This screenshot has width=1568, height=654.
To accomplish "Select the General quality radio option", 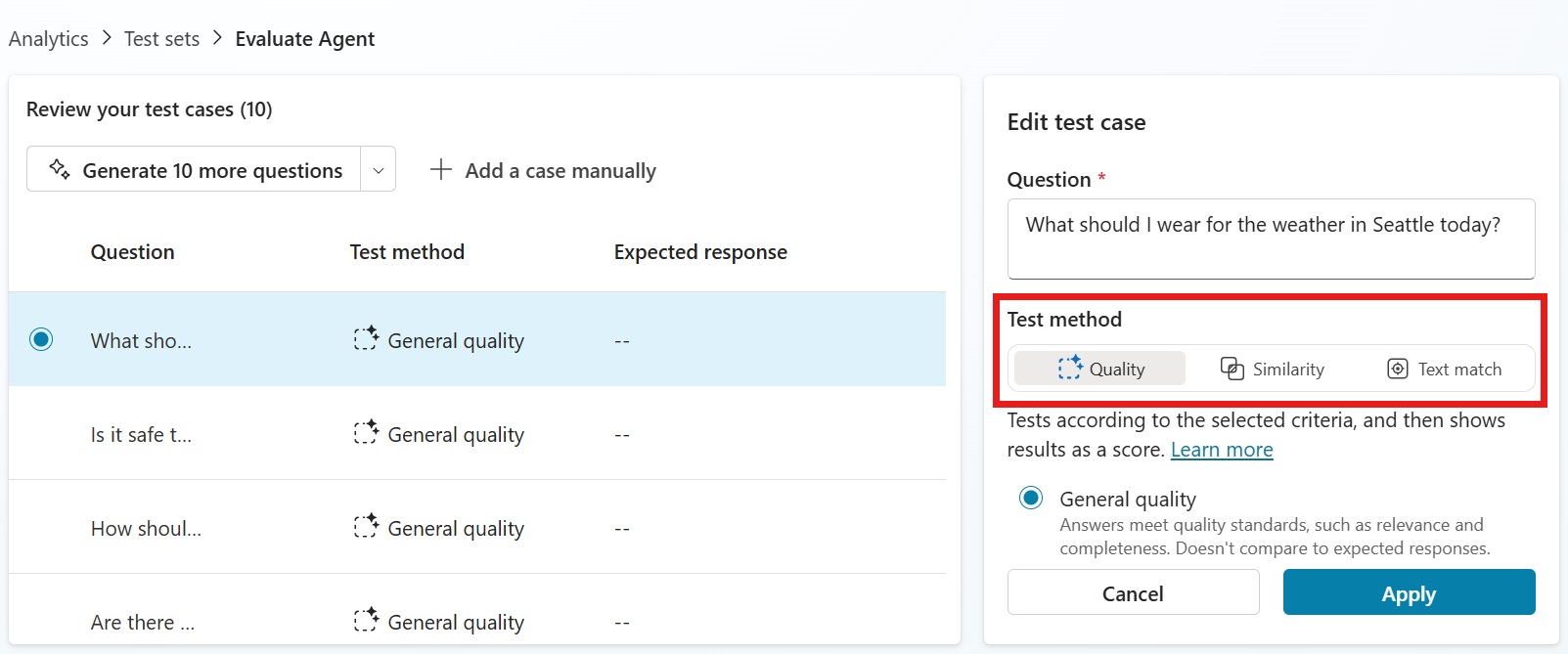I will [x=1031, y=498].
